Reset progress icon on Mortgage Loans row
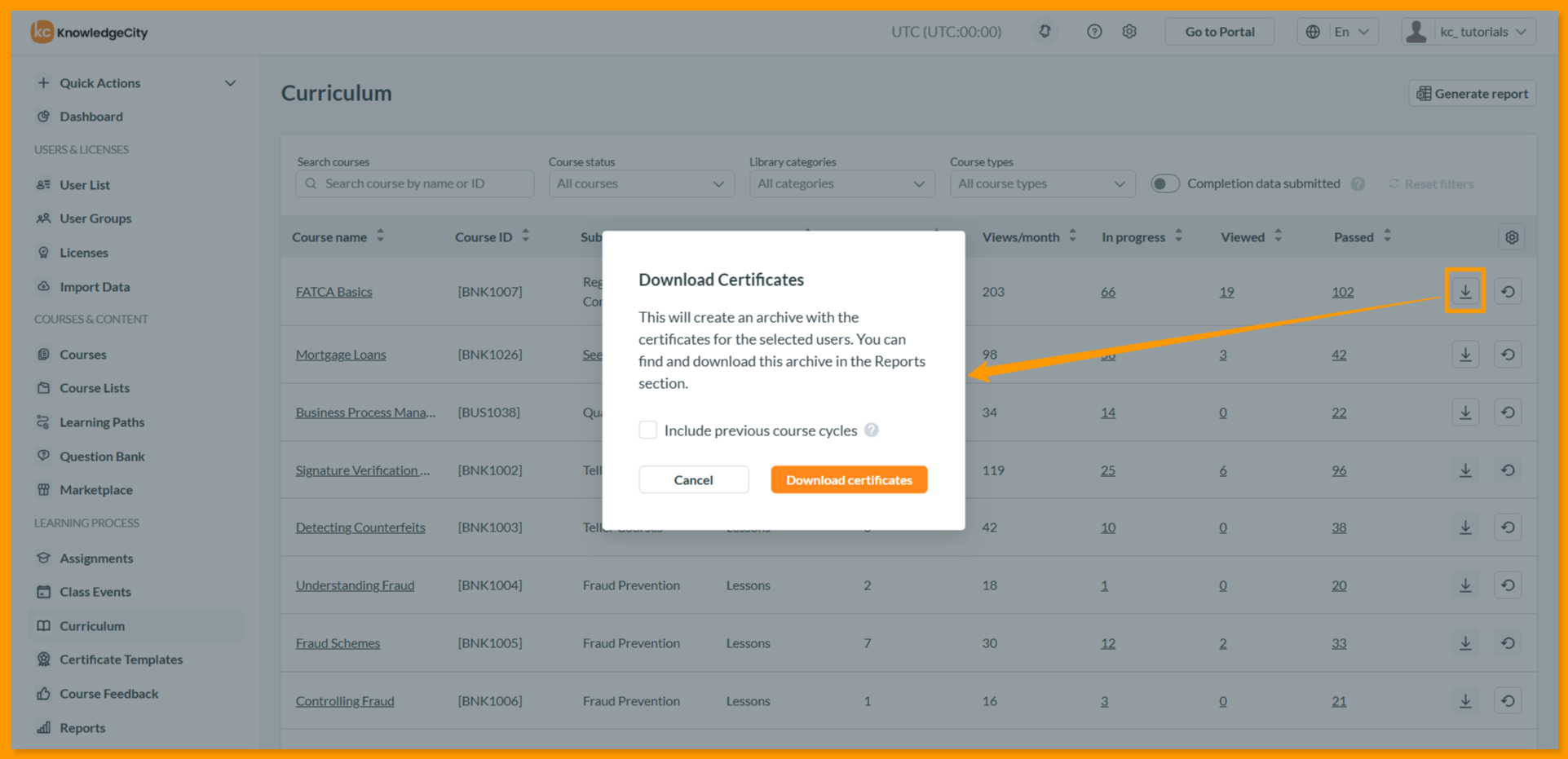Screen dimensions: 1568x759 pyautogui.click(x=1508, y=355)
